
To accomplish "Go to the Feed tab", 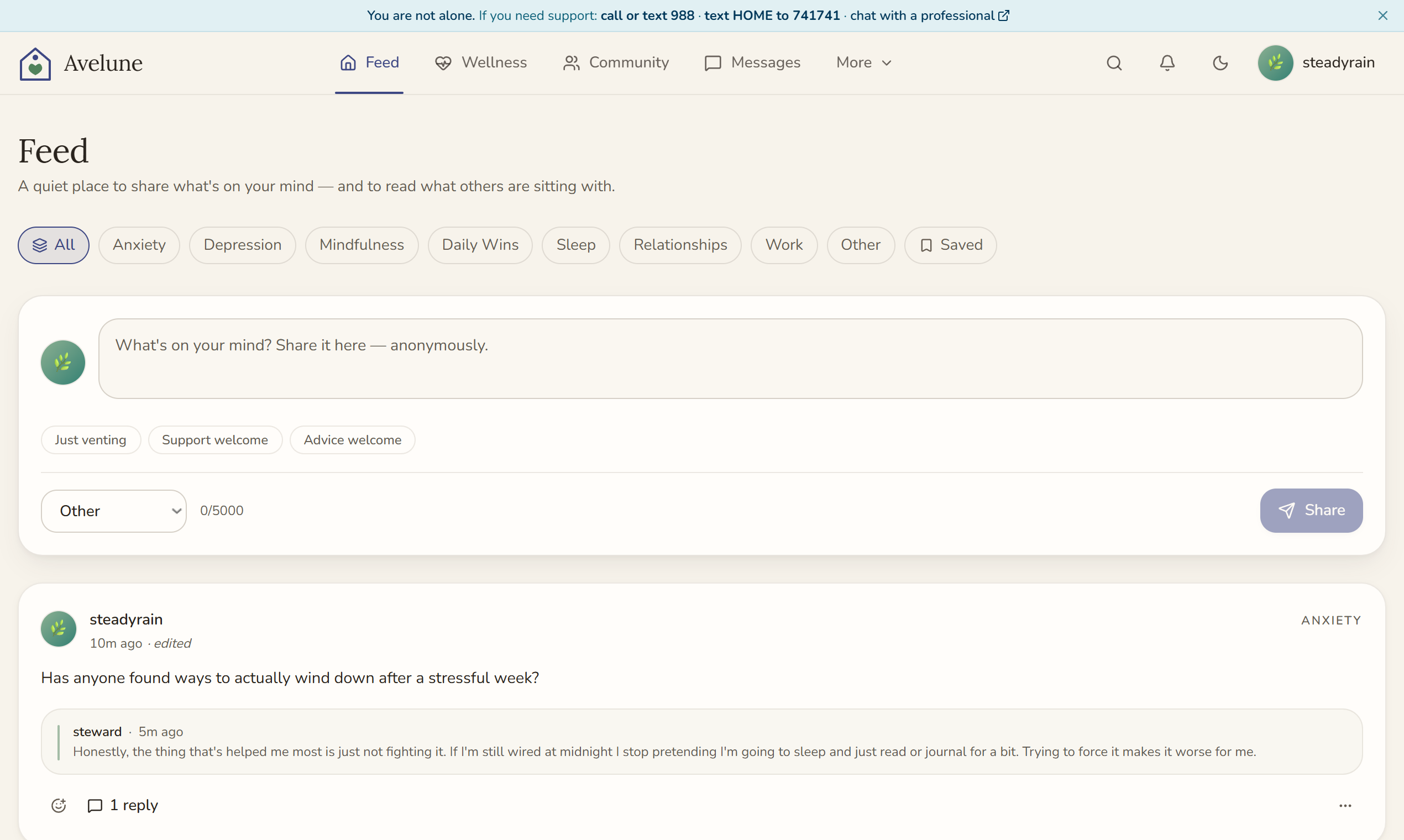I will coord(369,63).
